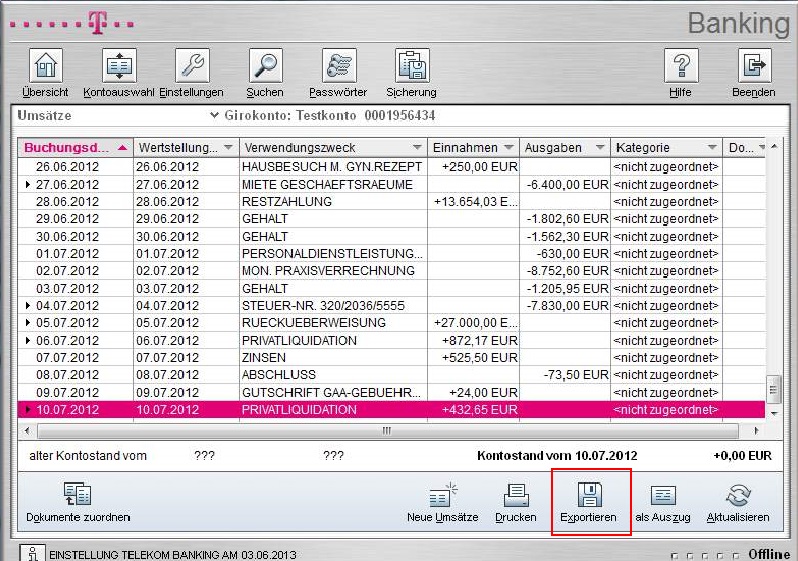This screenshot has height=561, width=798.
Task: Expand the 04.07.2012 booking row
Action: [x=27, y=305]
